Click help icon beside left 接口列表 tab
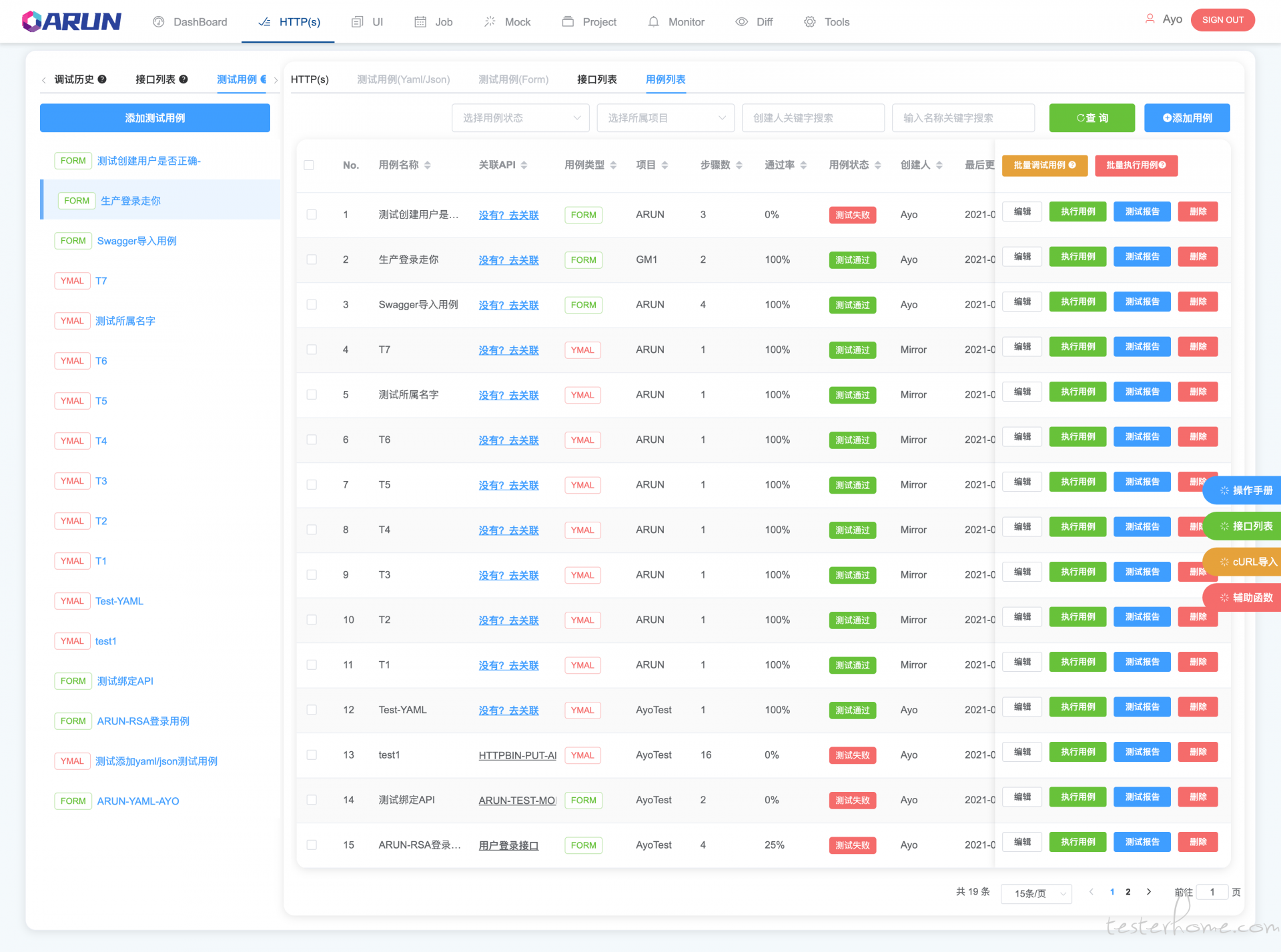This screenshot has height=952, width=1281. [183, 79]
